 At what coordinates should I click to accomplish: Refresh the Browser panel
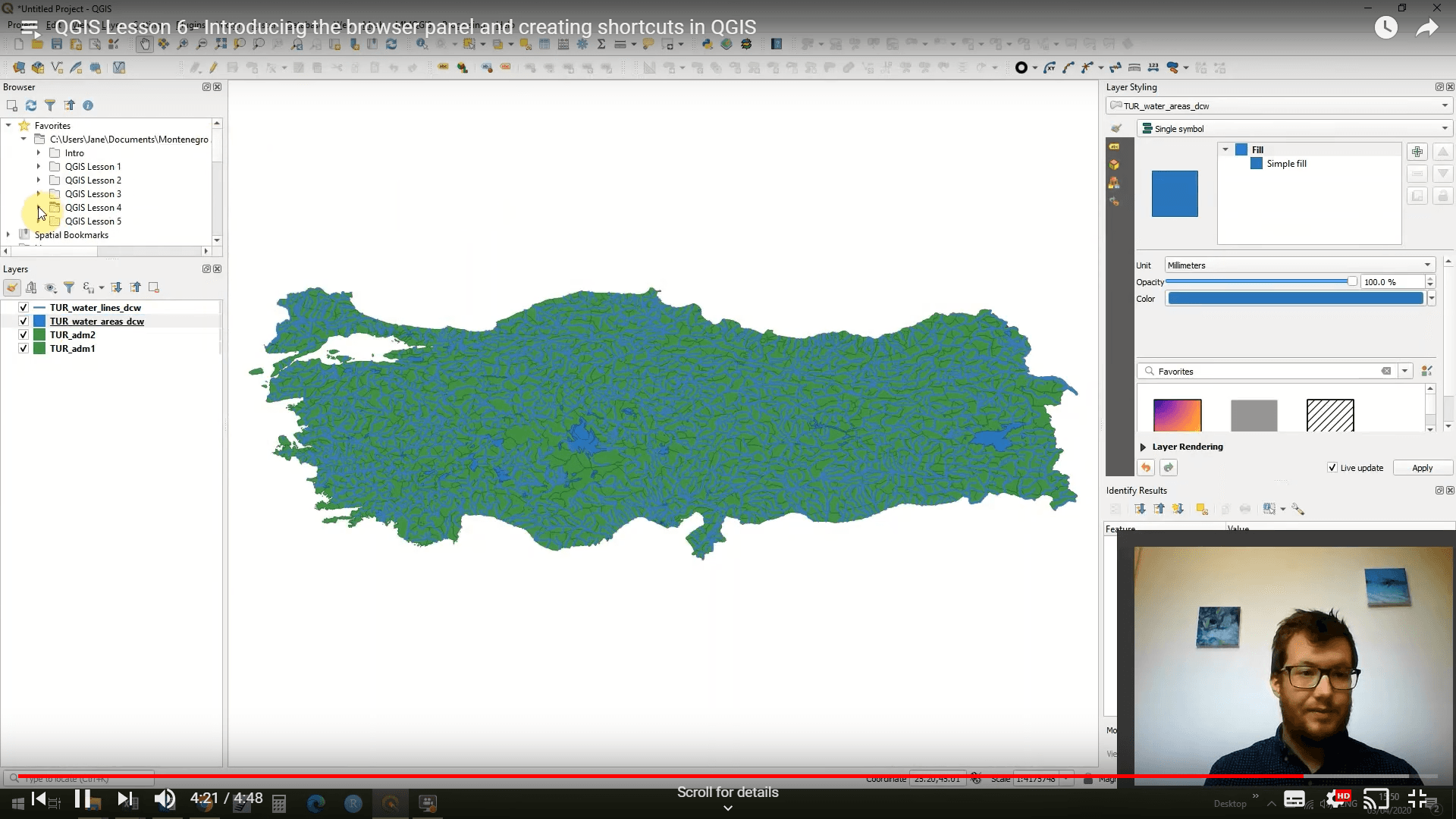(31, 105)
